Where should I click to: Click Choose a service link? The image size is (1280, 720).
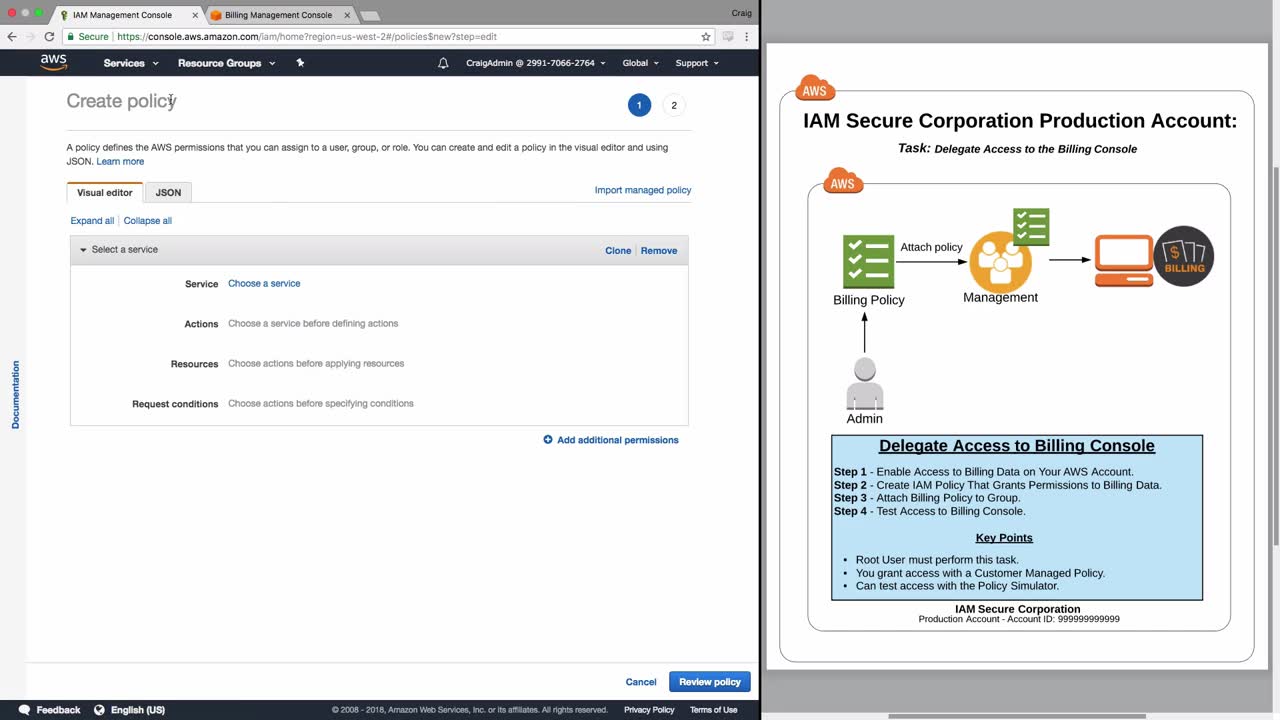(264, 284)
